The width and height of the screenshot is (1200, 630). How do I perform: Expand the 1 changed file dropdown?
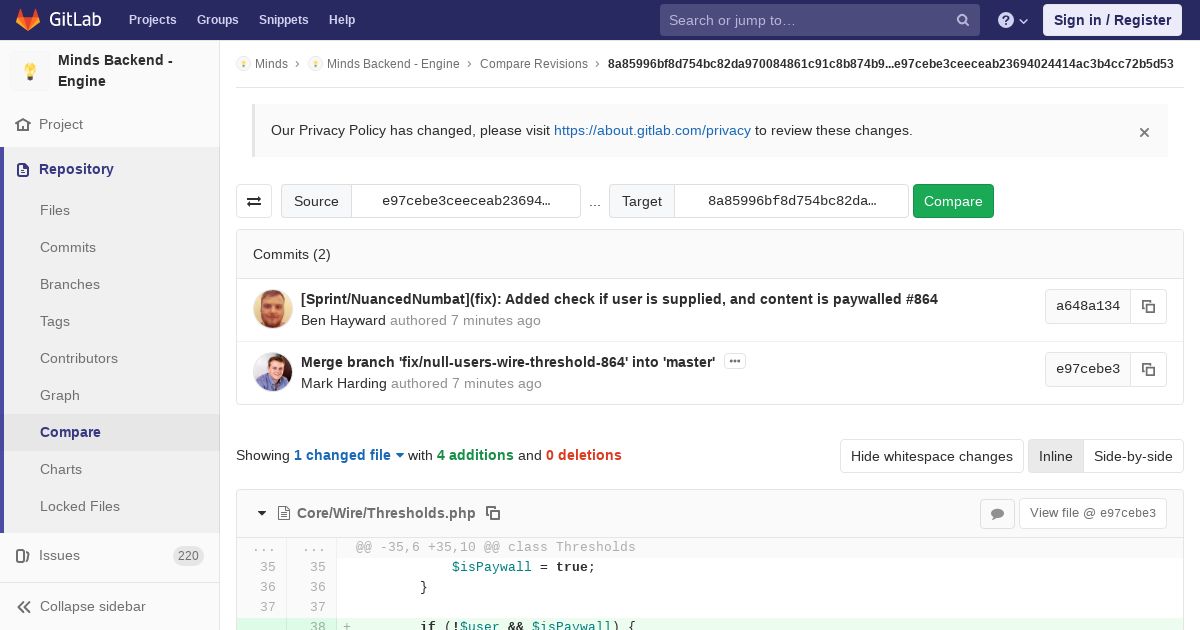pyautogui.click(x=349, y=455)
